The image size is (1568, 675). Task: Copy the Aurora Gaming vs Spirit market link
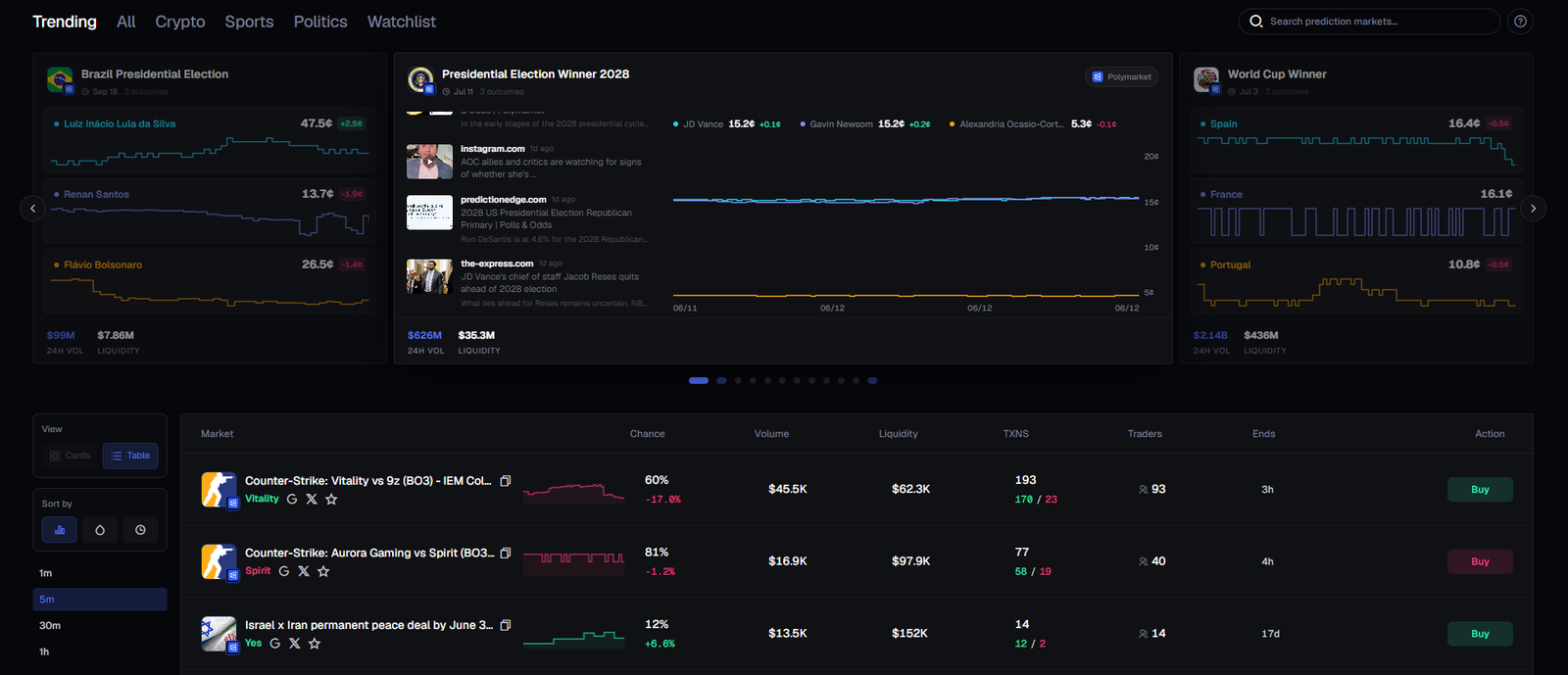tap(506, 554)
